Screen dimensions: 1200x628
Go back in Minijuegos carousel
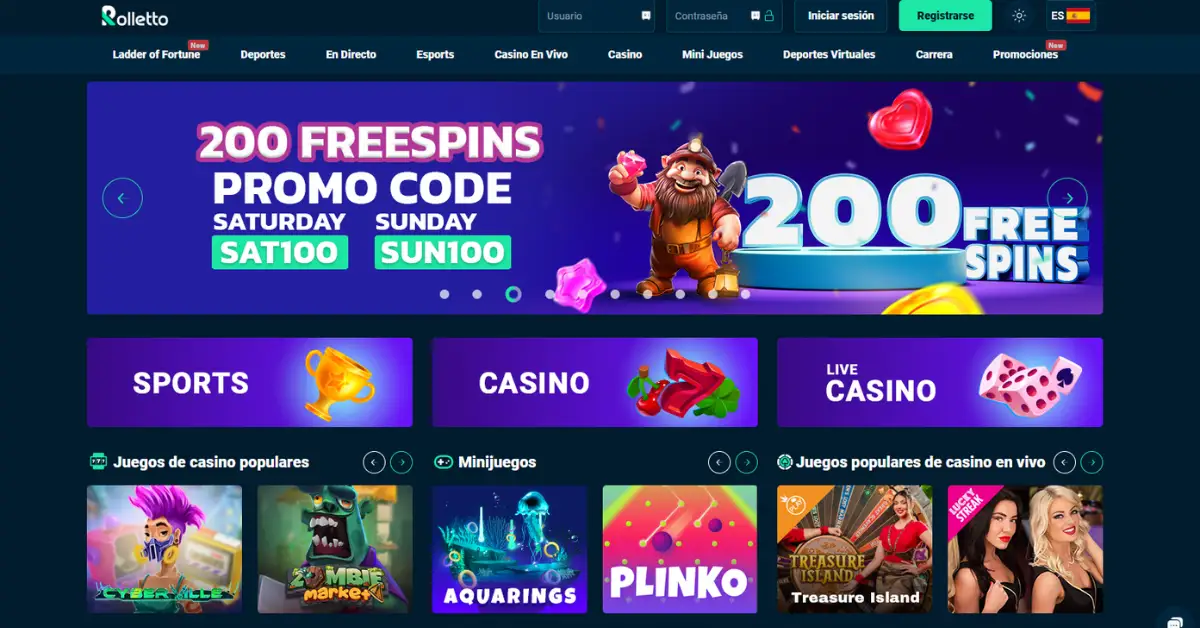tap(719, 462)
